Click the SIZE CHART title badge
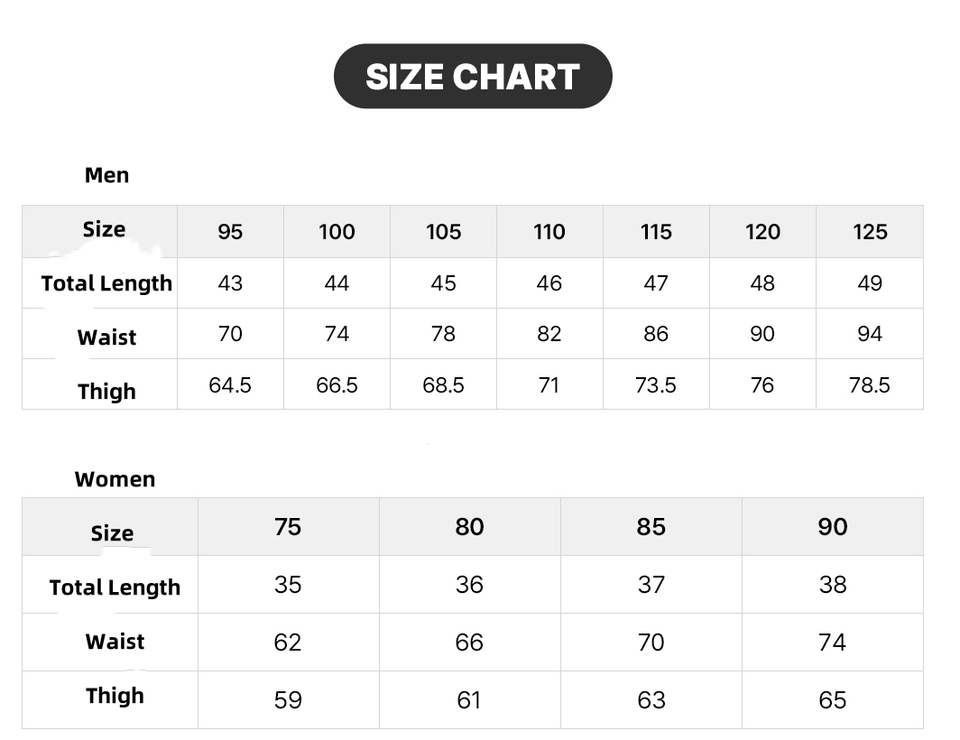This screenshot has height=740, width=960. [472, 77]
